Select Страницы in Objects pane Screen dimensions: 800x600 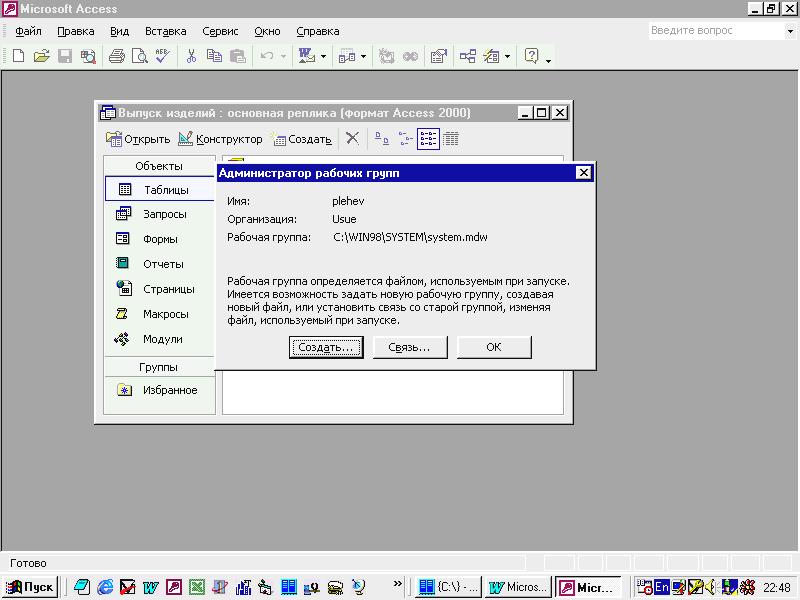click(x=160, y=289)
